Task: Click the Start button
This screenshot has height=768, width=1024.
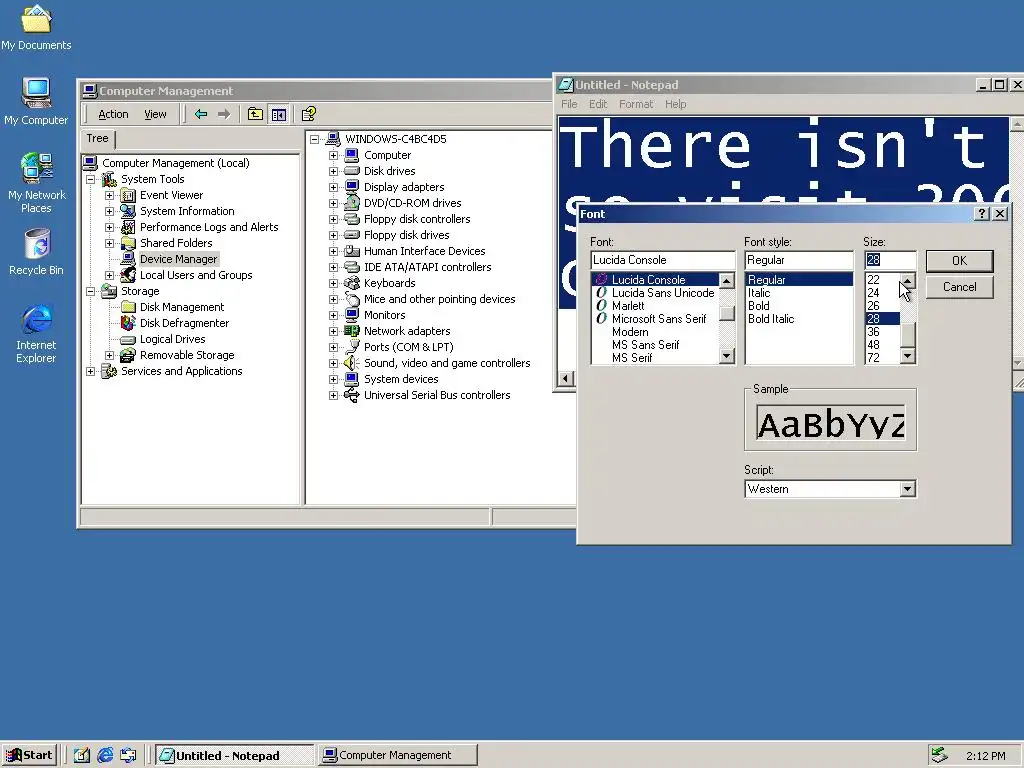Action: coord(29,755)
